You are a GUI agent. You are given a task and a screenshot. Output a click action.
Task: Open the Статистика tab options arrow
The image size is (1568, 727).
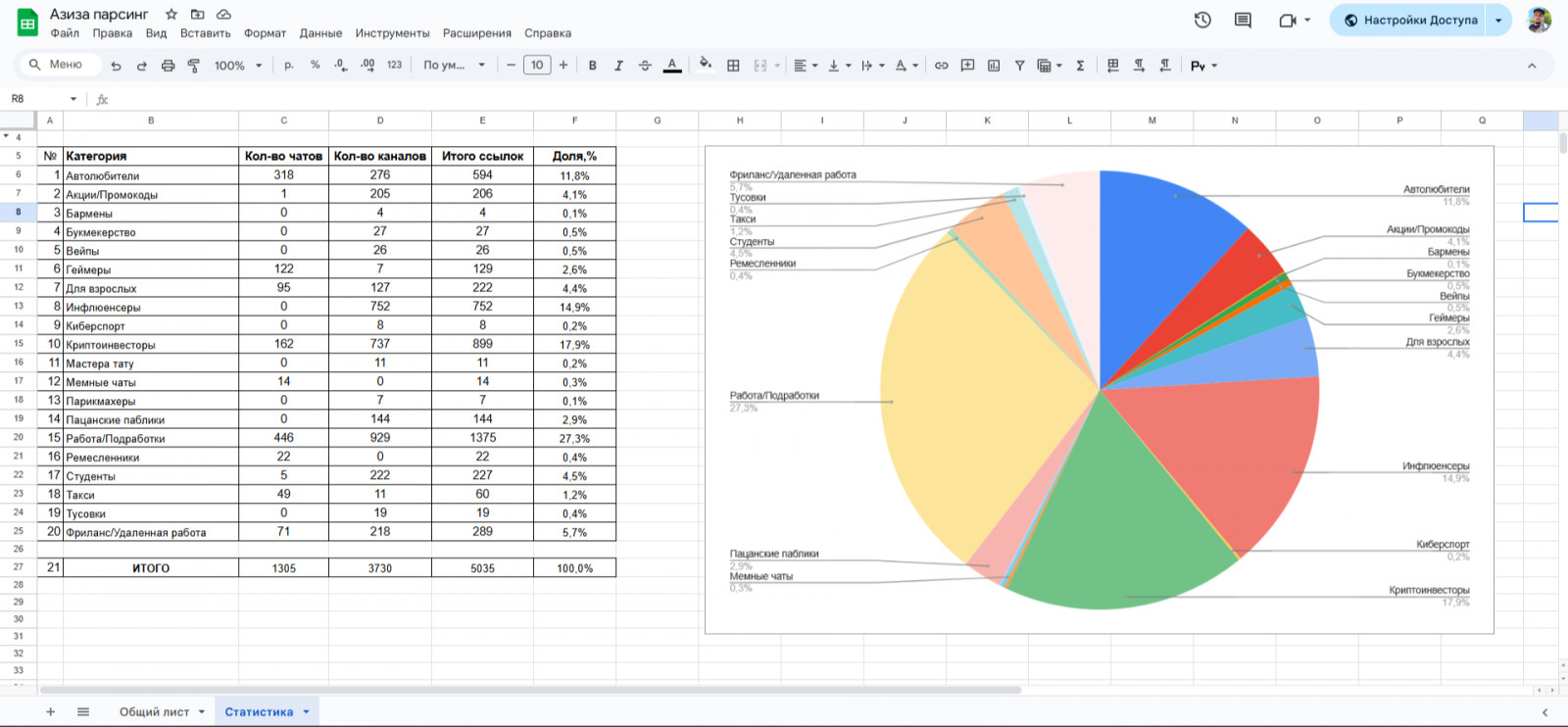coord(307,712)
